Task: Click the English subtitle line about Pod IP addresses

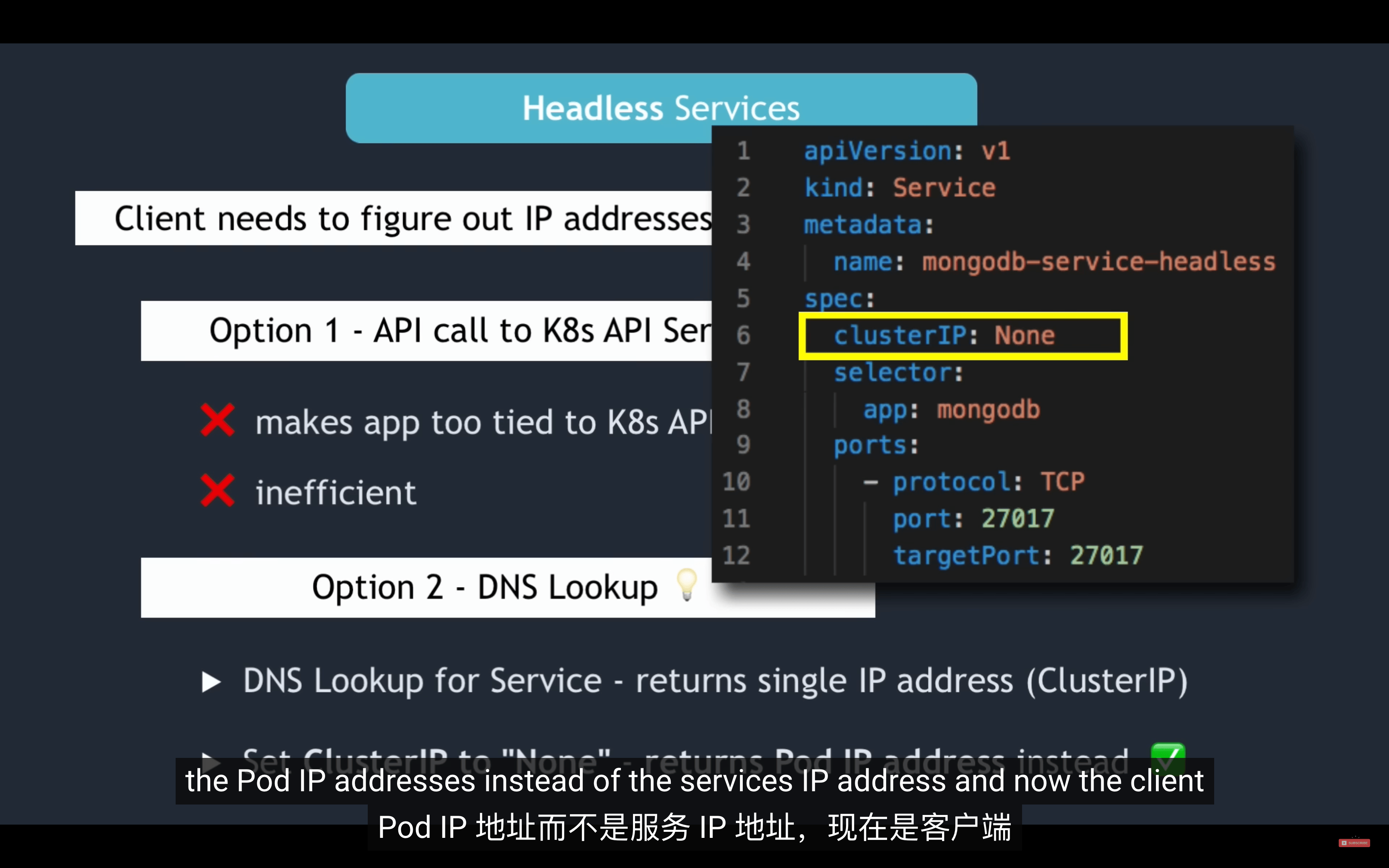Action: [x=694, y=781]
